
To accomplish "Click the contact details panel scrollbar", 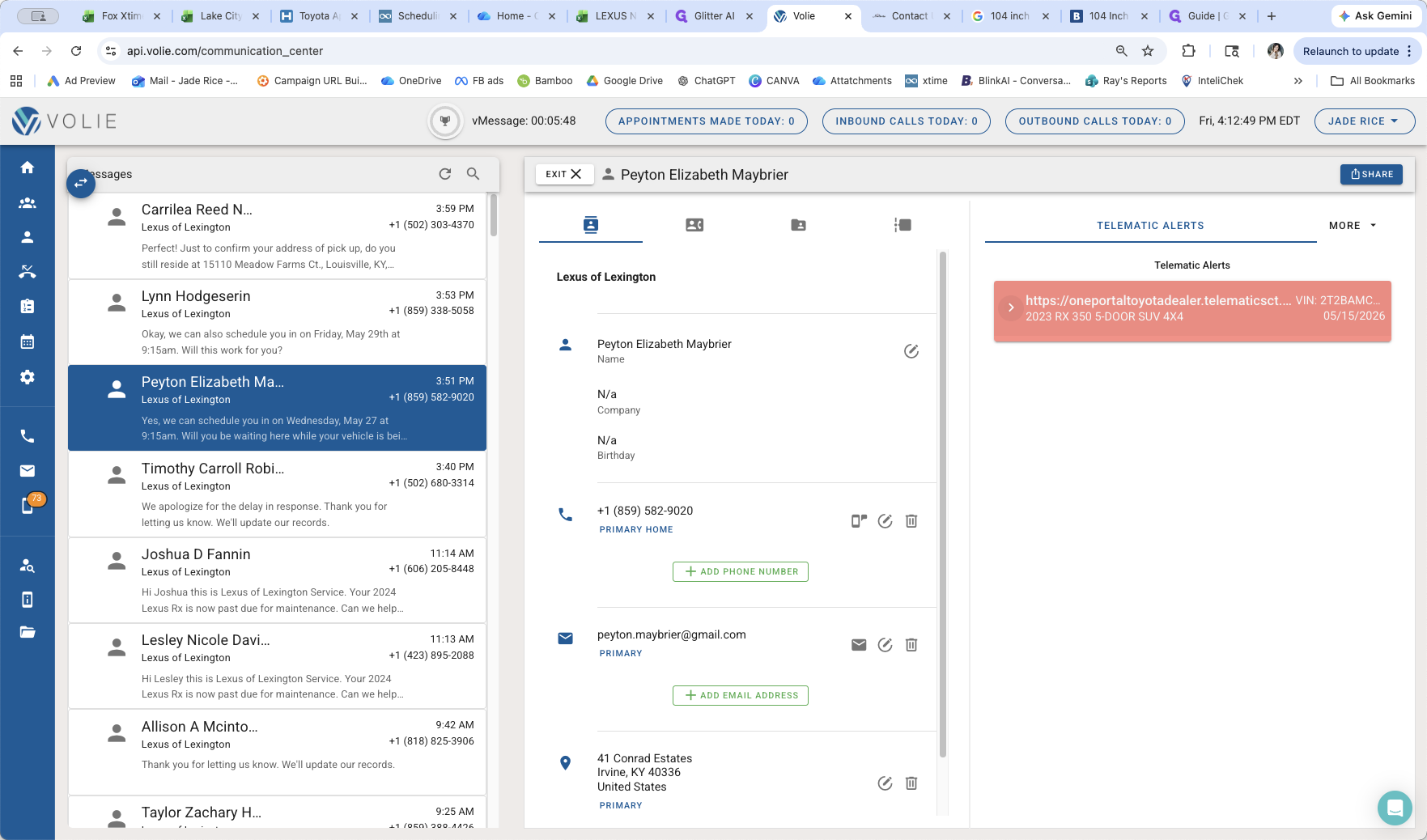I will (x=943, y=505).
